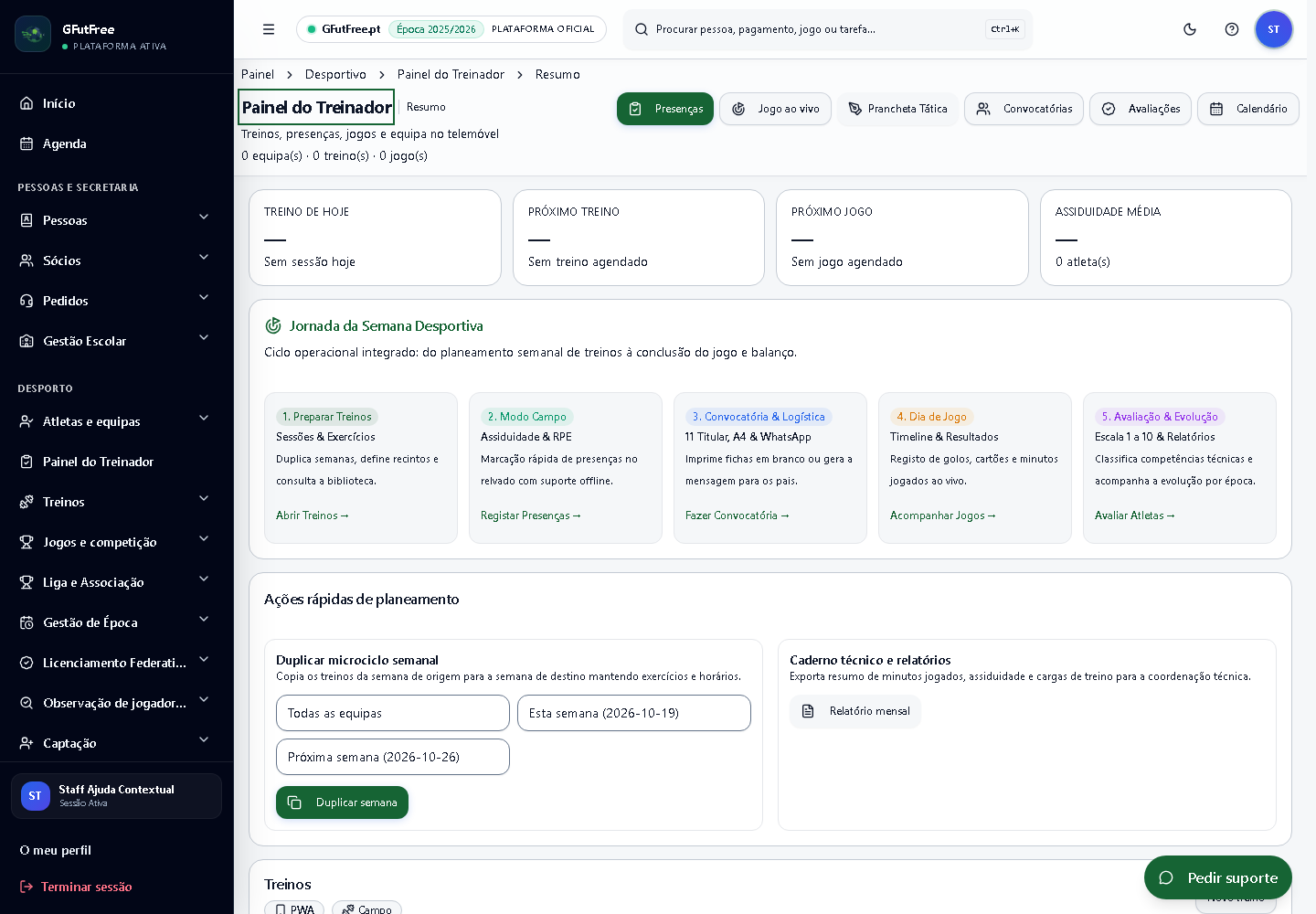Open the Próxima semana (2026-10-26) selector
1316x914 pixels.
393,757
